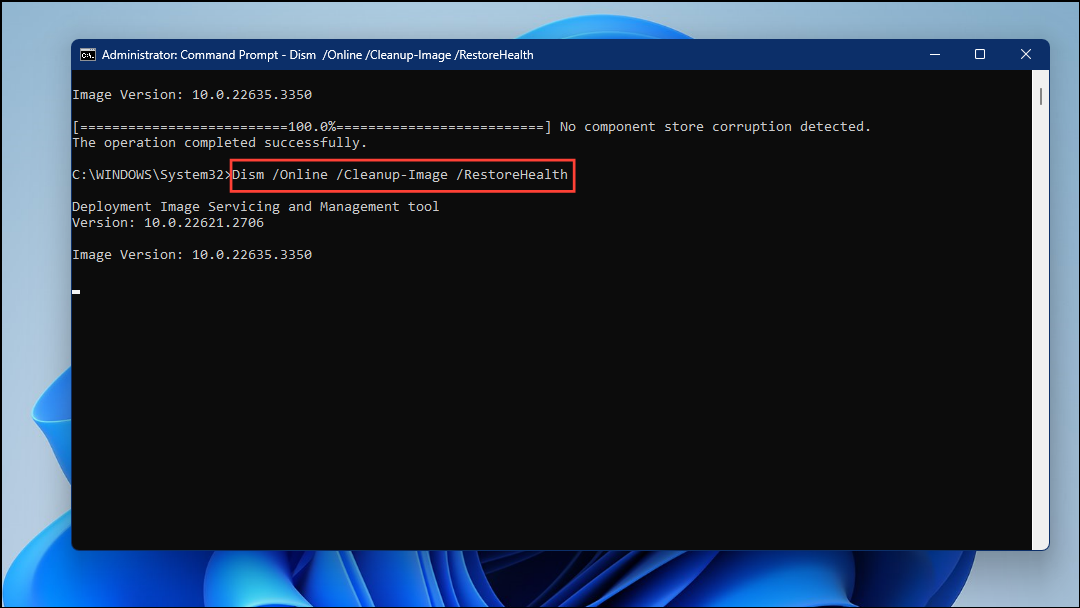
Task: Maximize the Command Prompt window
Action: click(x=980, y=54)
